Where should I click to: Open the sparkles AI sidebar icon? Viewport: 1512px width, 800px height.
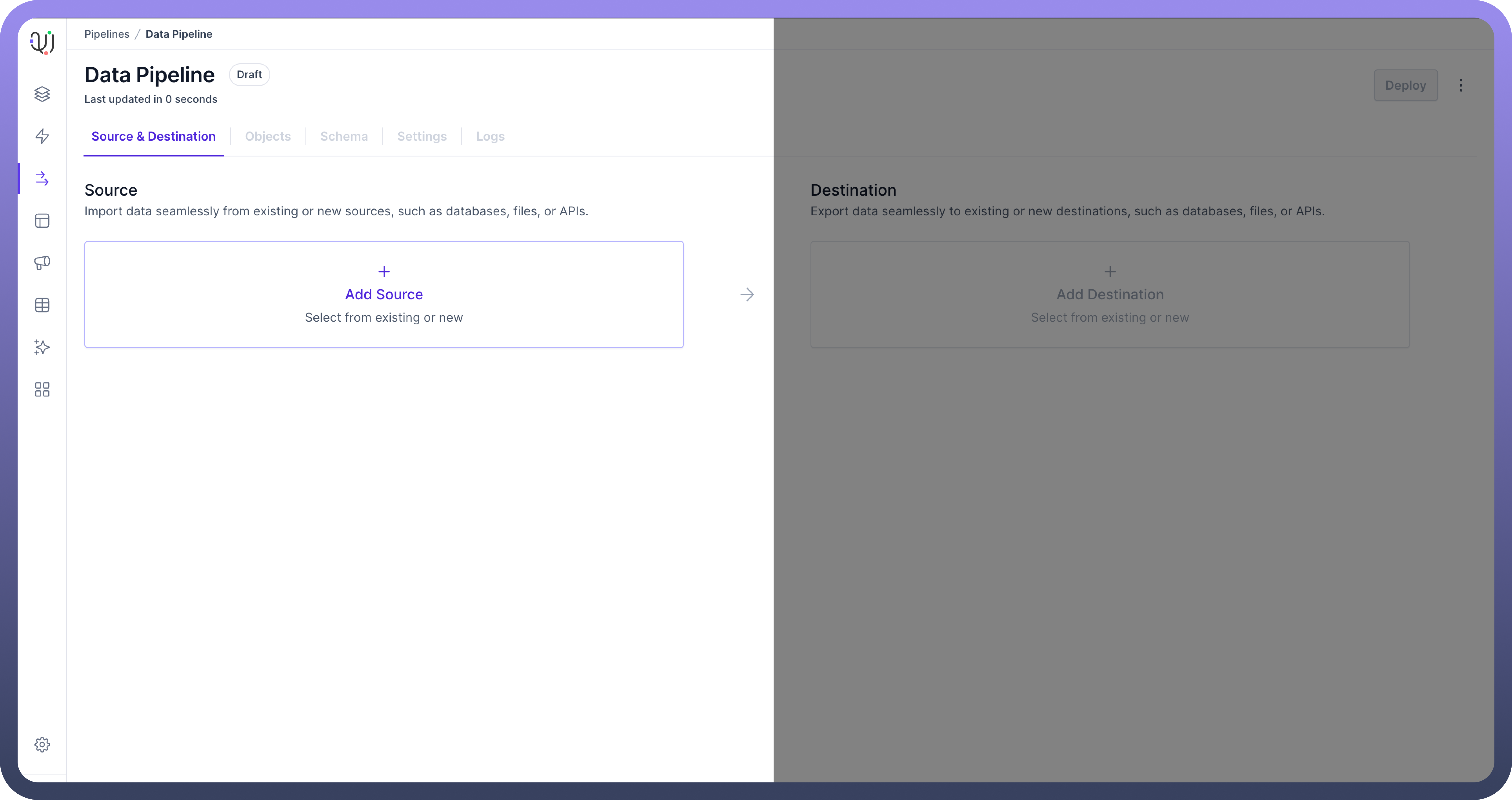pyautogui.click(x=42, y=347)
